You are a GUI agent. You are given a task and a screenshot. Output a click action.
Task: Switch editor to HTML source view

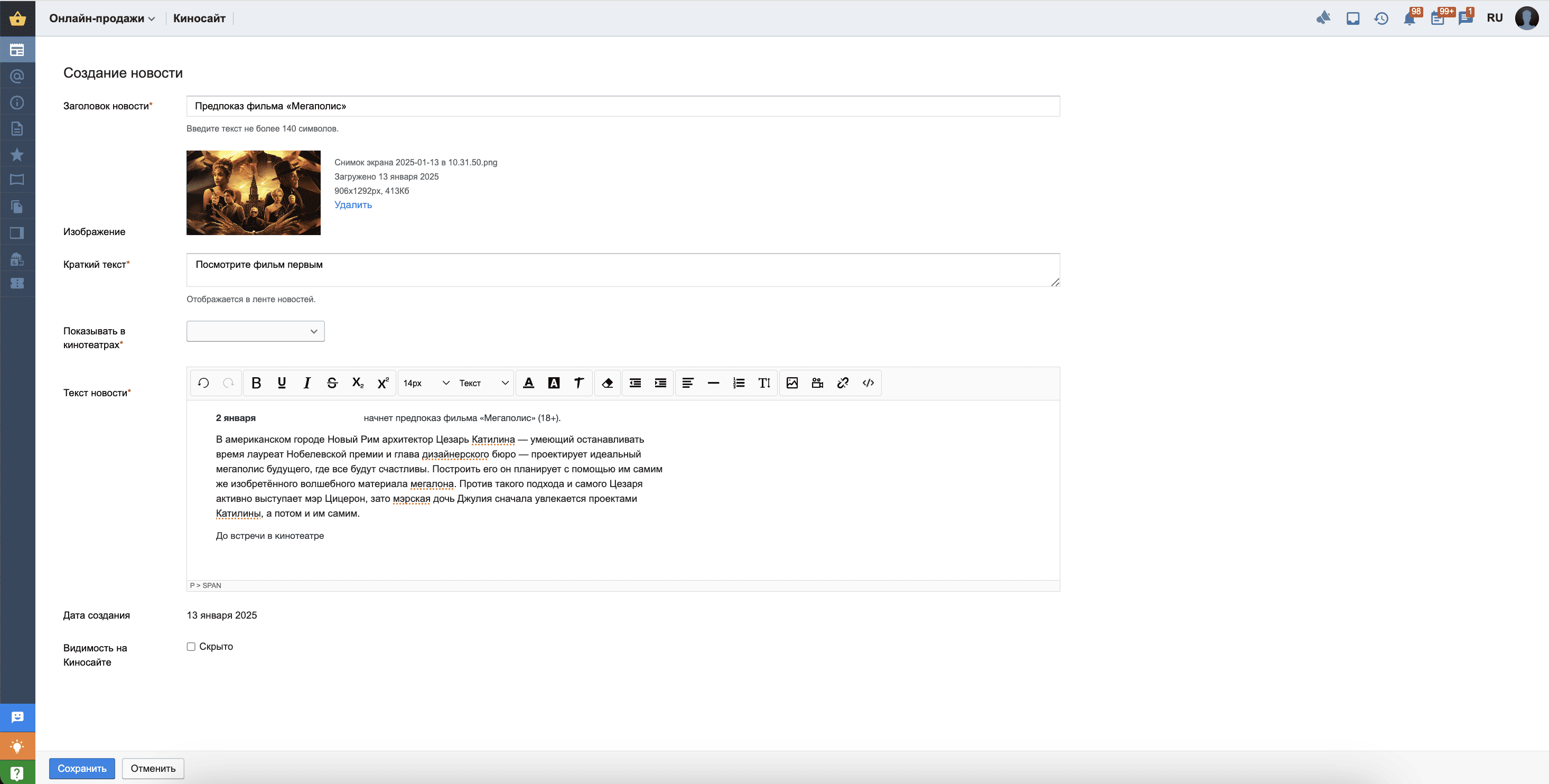(867, 383)
